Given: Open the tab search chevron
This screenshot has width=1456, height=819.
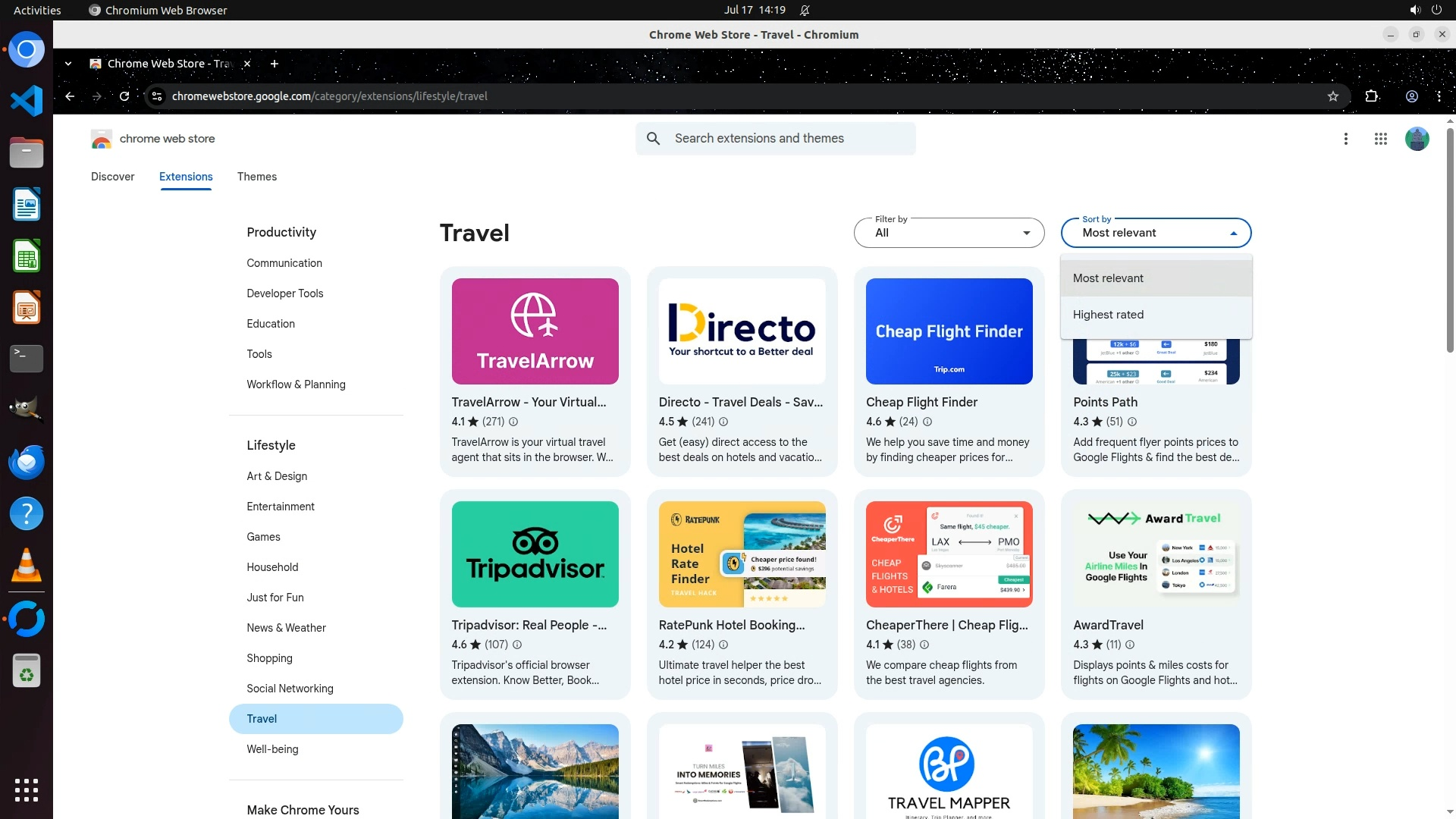Looking at the screenshot, I should [x=68, y=64].
